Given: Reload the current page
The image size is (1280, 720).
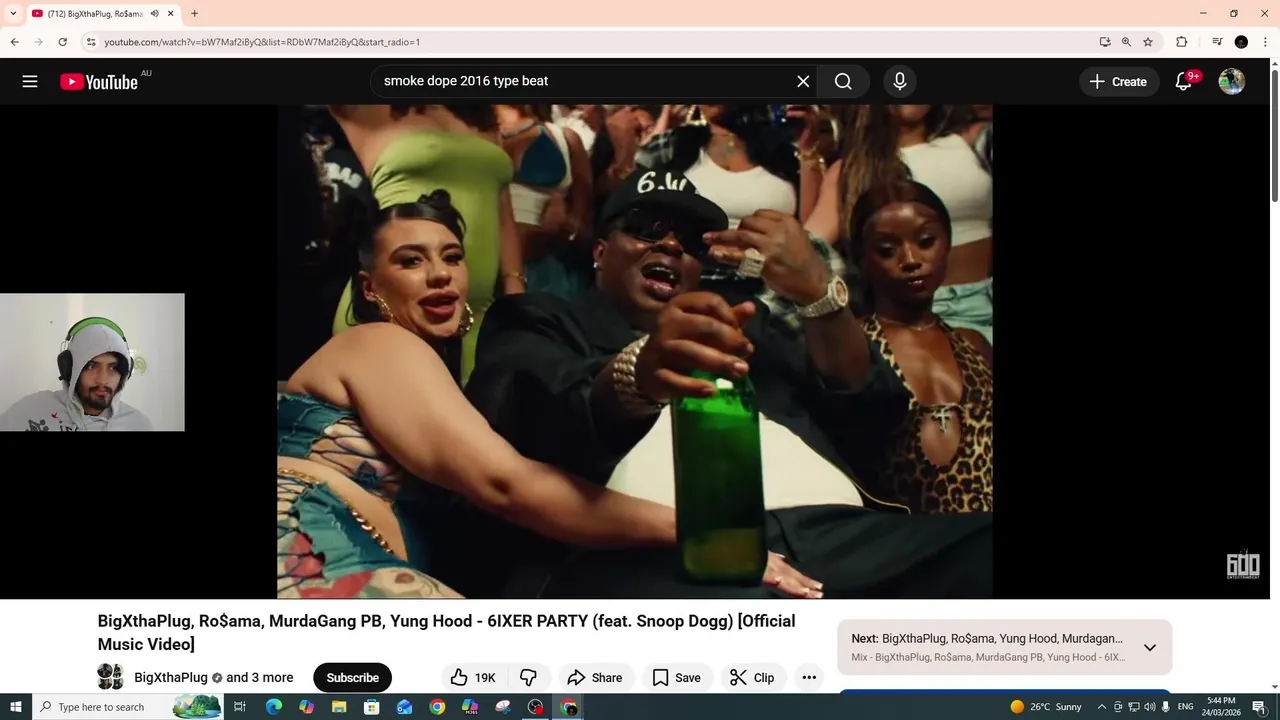Looking at the screenshot, I should (x=62, y=42).
